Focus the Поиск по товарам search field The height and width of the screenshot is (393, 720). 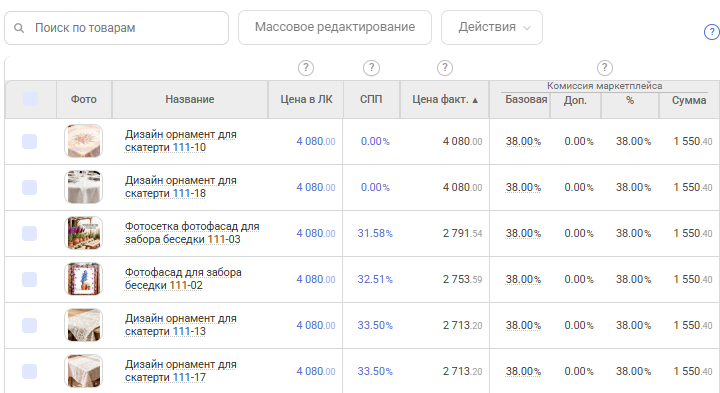[x=117, y=28]
